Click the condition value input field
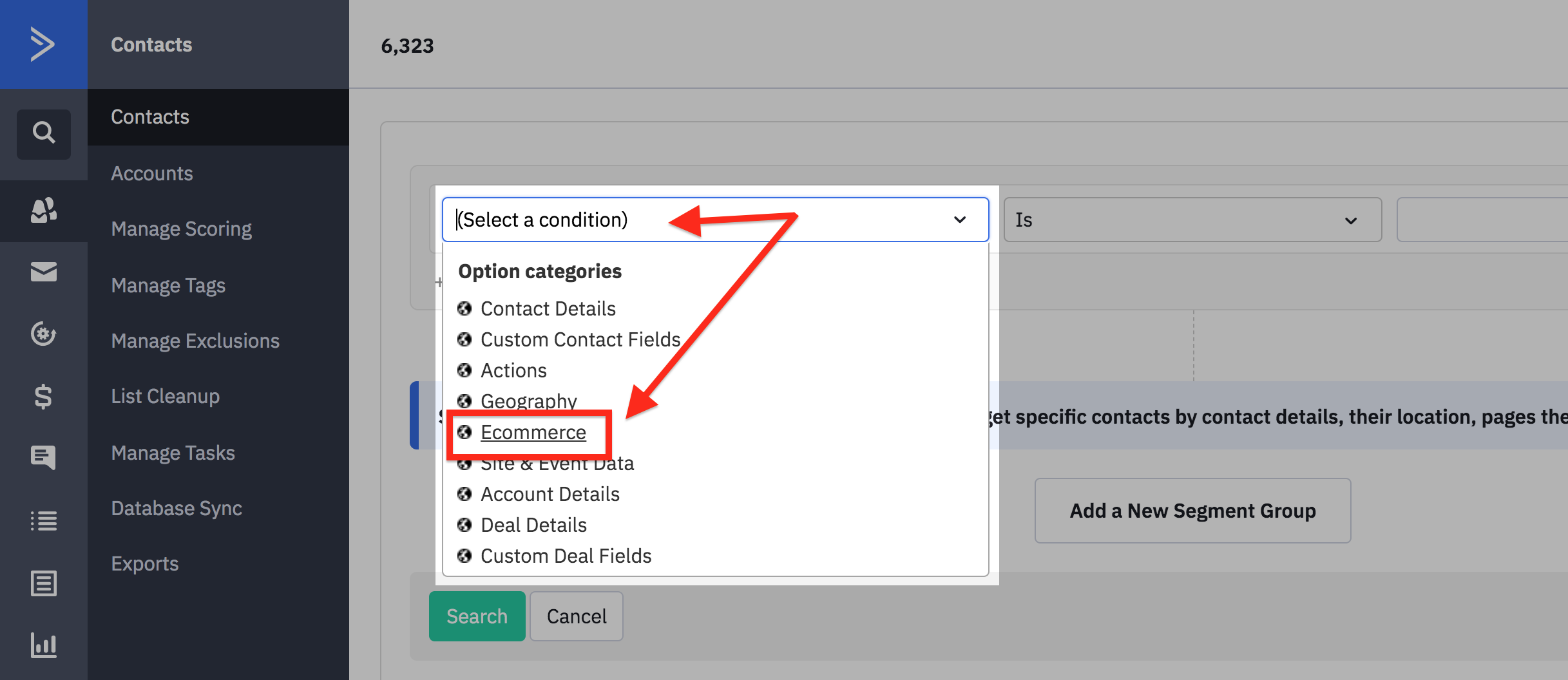Viewport: 1568px width, 680px height. 1482,220
